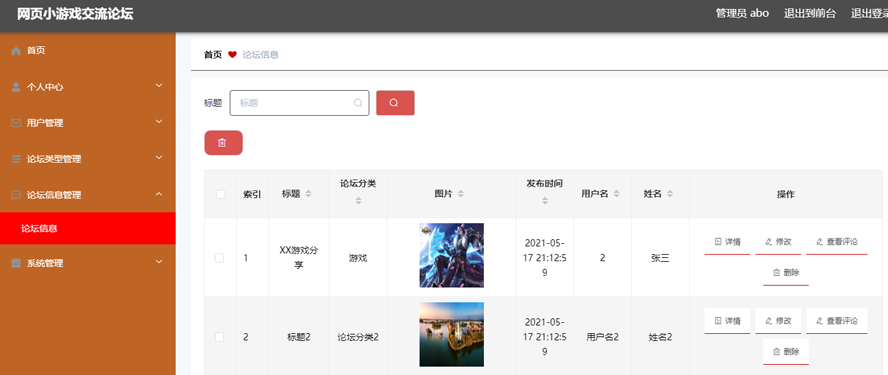Click the home icon beside 首页 in sidebar
888x375 pixels.
click(16, 51)
